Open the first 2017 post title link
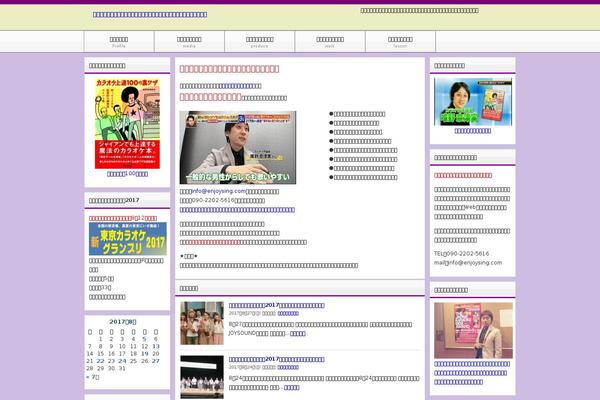This screenshot has width=600, height=400. 277,305
